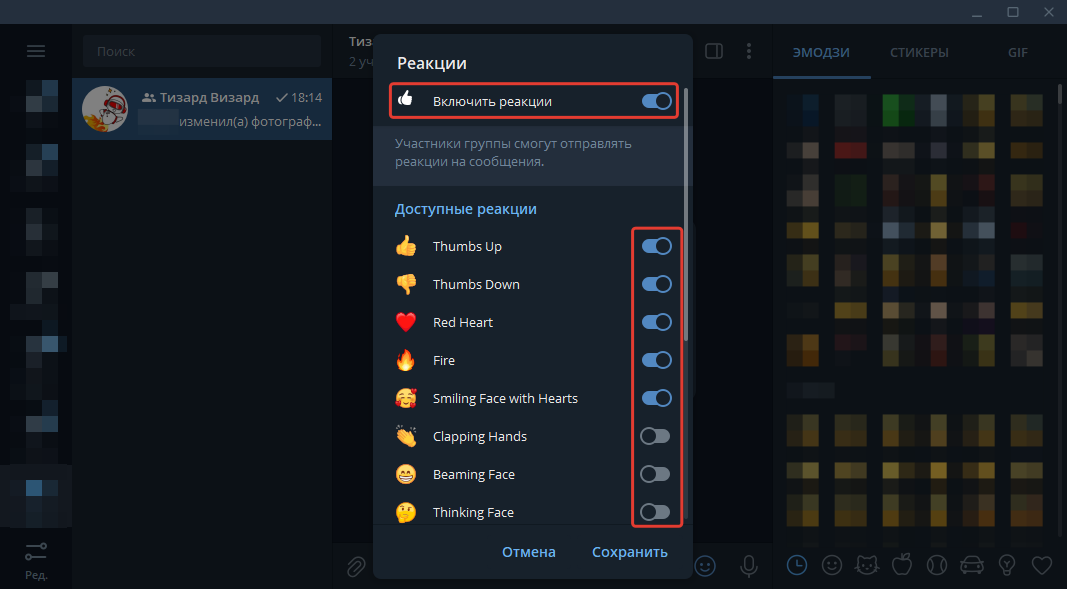Open the Ред. folder edit icon
The image size is (1067, 589).
pos(36,560)
